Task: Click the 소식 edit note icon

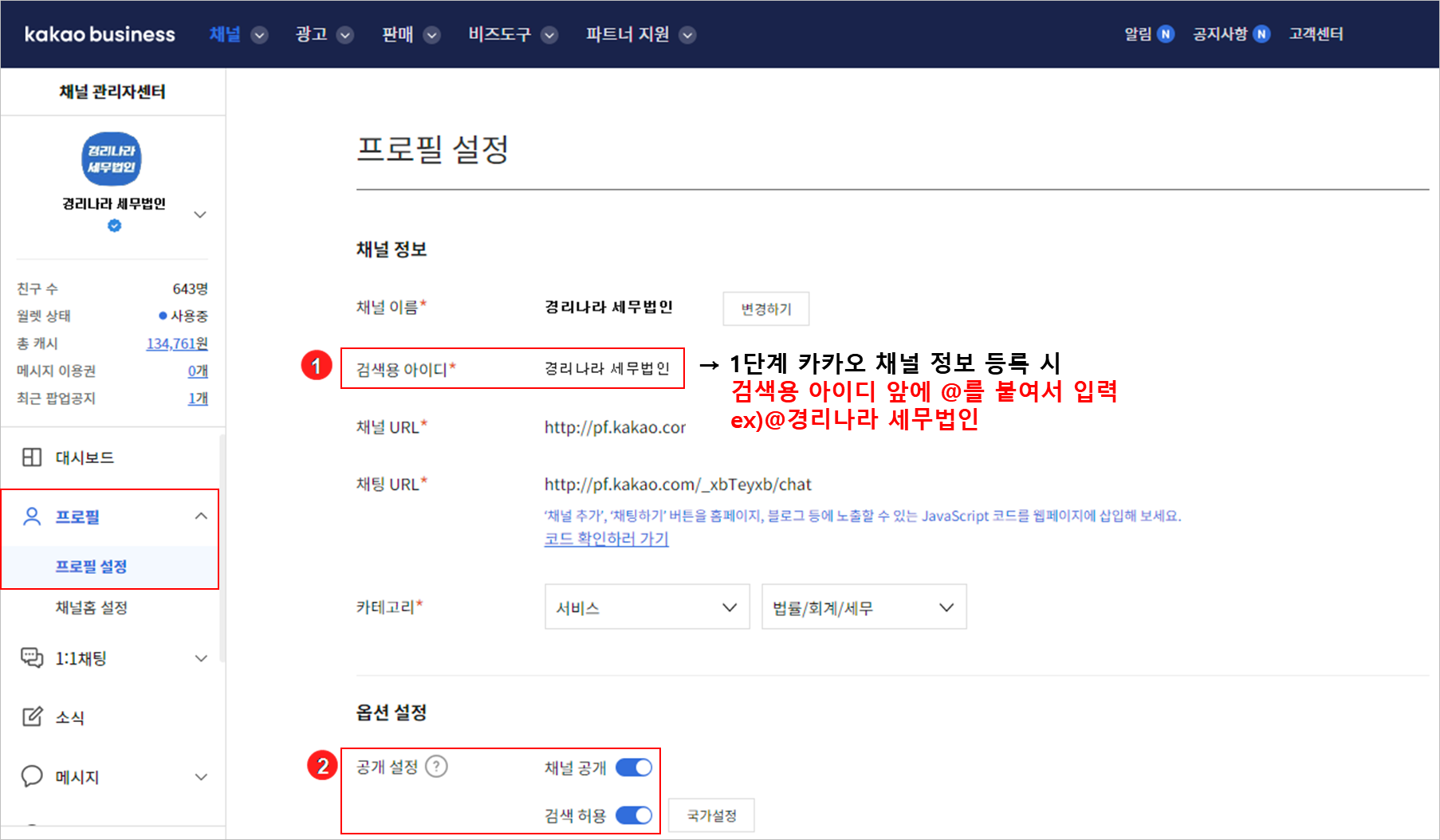Action: click(32, 716)
